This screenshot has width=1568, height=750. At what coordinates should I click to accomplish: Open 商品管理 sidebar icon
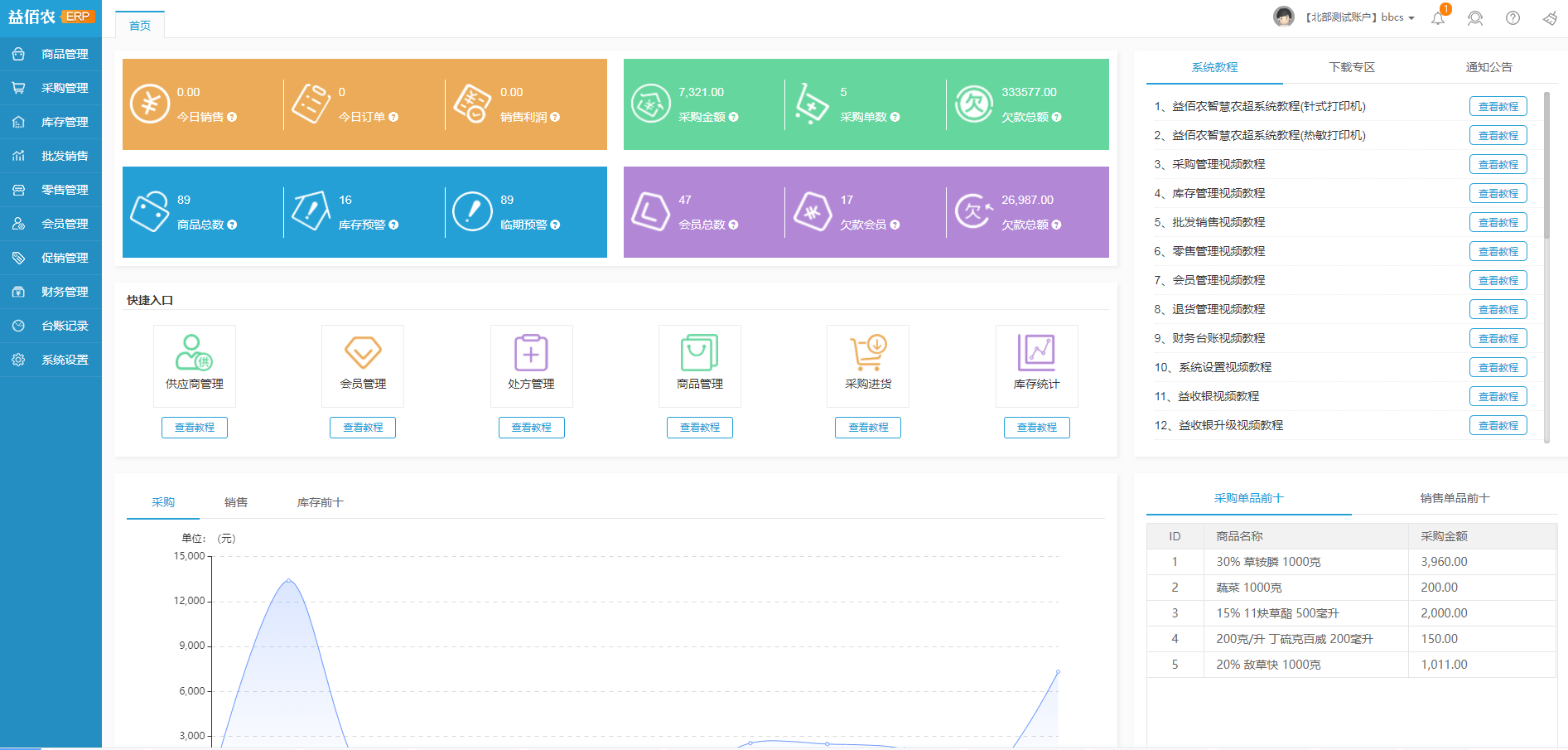point(18,54)
